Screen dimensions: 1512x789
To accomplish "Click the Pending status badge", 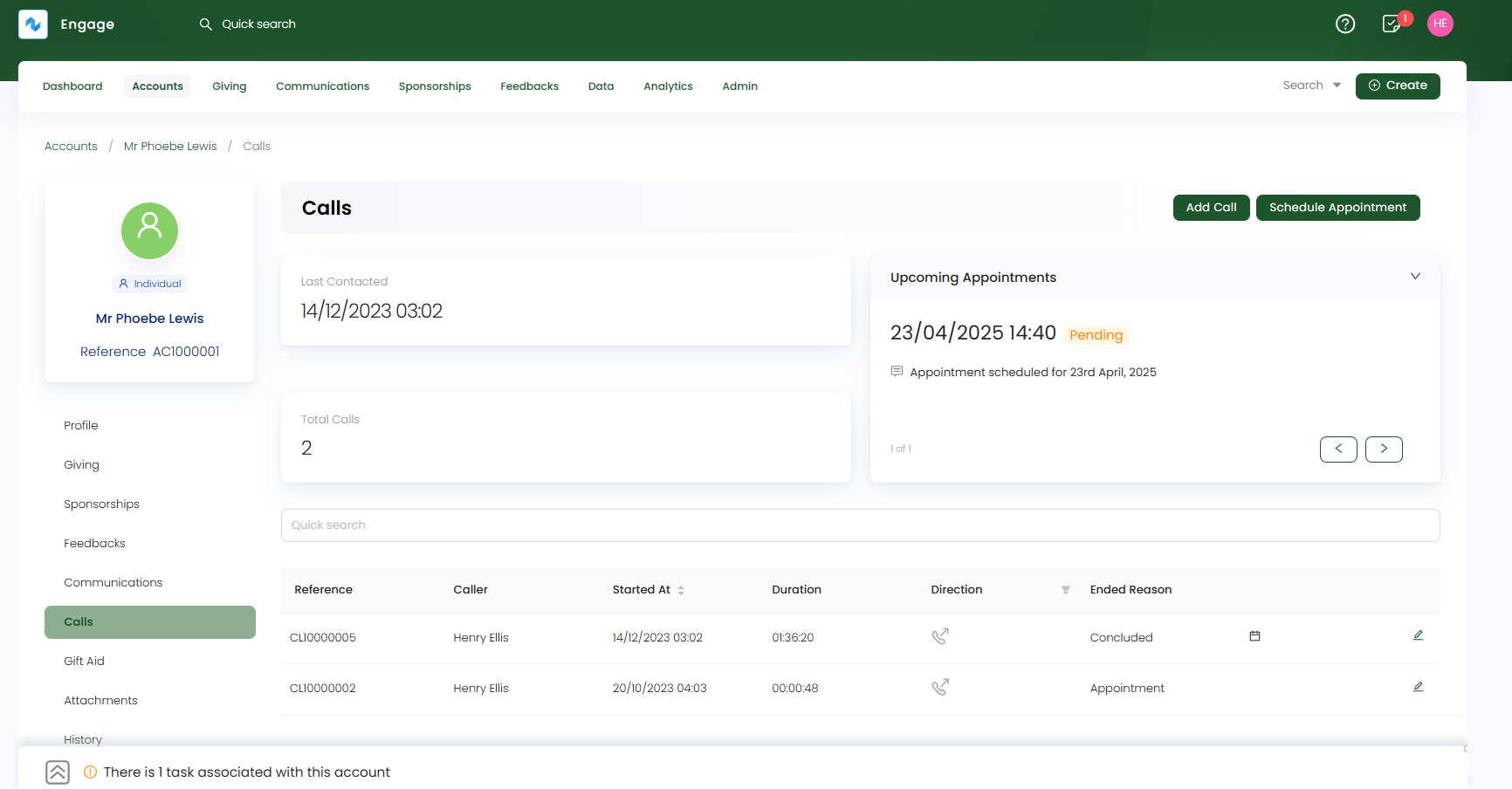I will tap(1096, 335).
